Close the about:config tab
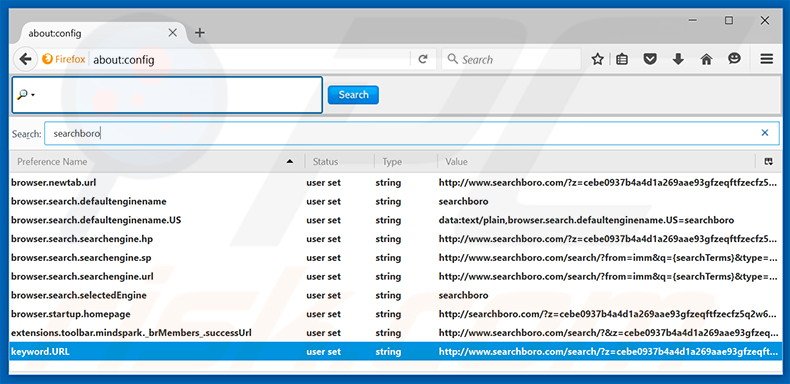This screenshot has height=384, width=790. click(x=172, y=33)
